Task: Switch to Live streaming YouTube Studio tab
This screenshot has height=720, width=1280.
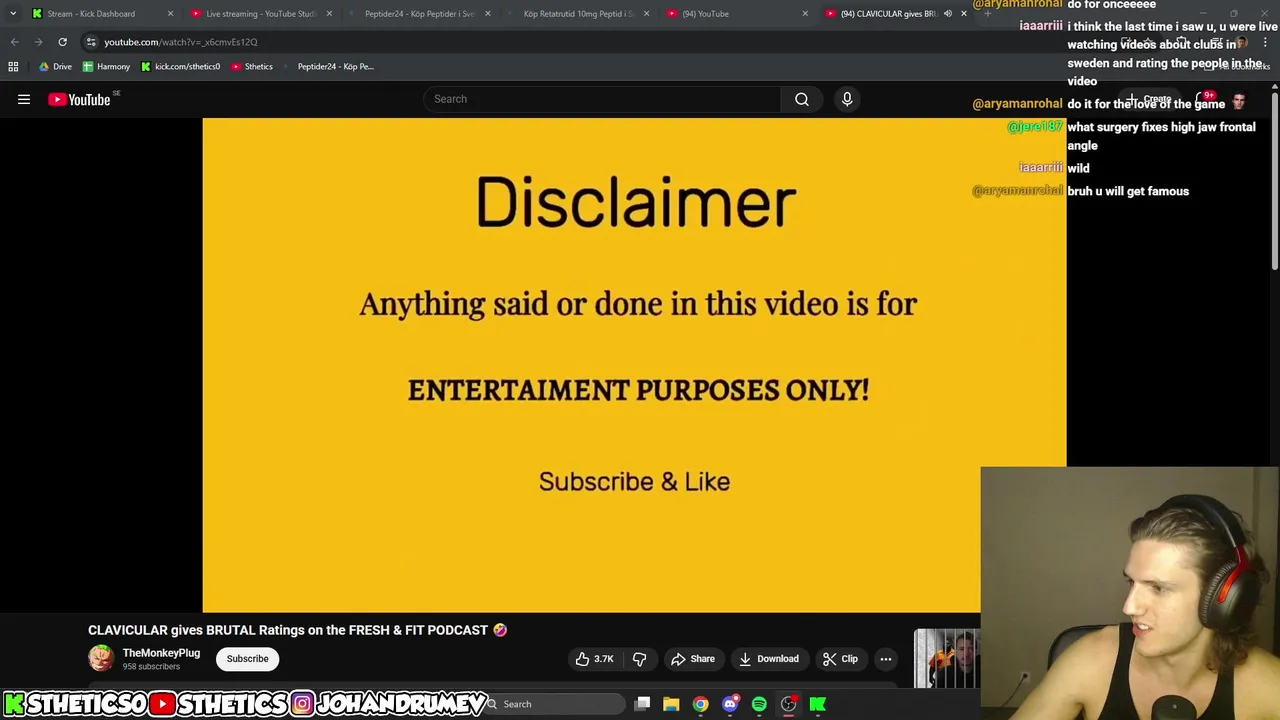Action: [260, 14]
